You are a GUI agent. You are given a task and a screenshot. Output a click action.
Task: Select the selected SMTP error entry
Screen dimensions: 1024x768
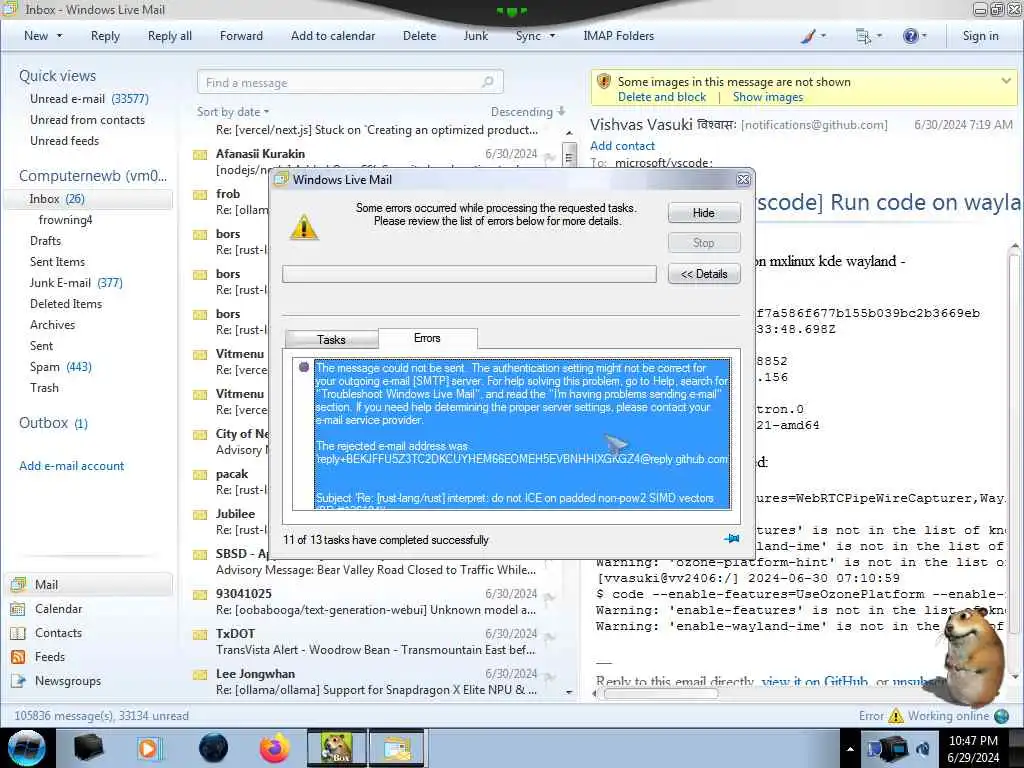(x=522, y=434)
